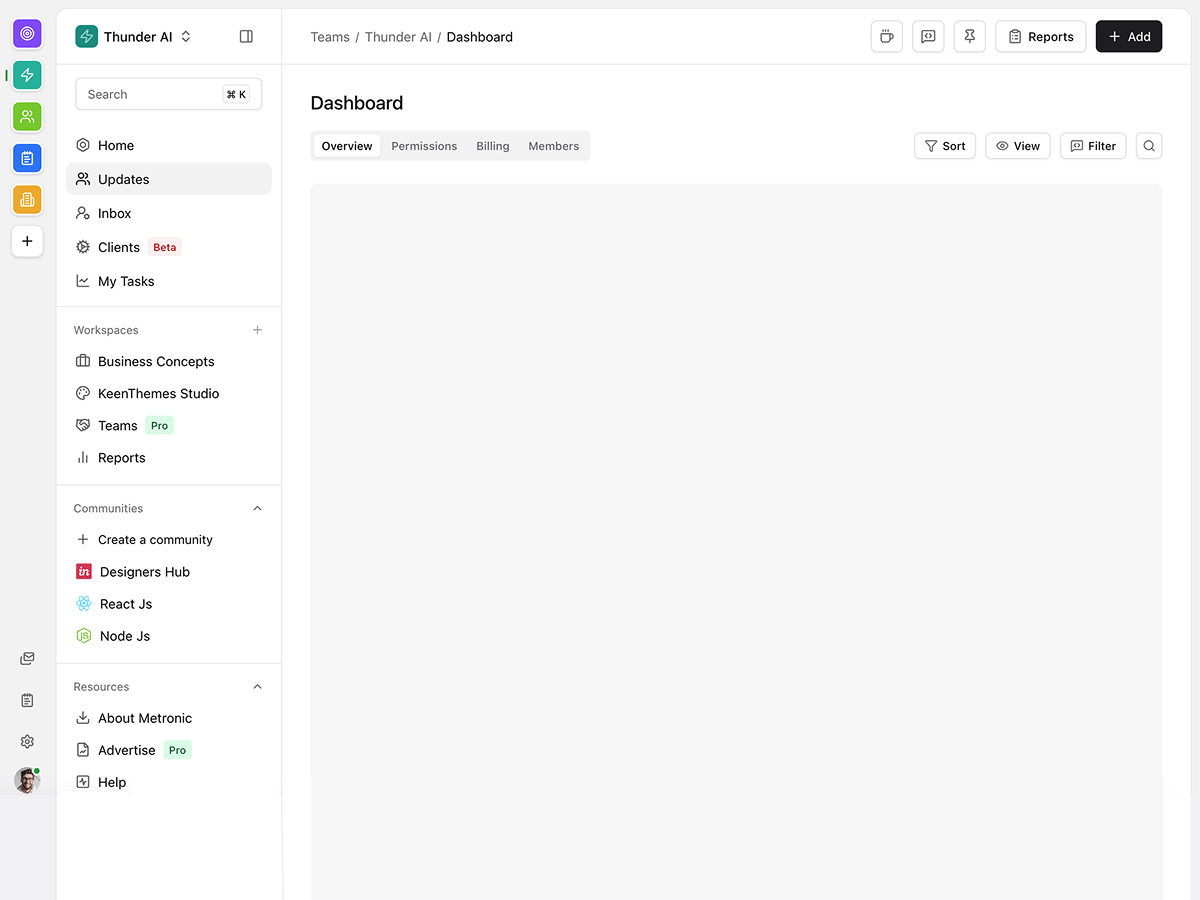Open the orange building app icon
This screenshot has width=1200, height=900.
pyautogui.click(x=27, y=200)
